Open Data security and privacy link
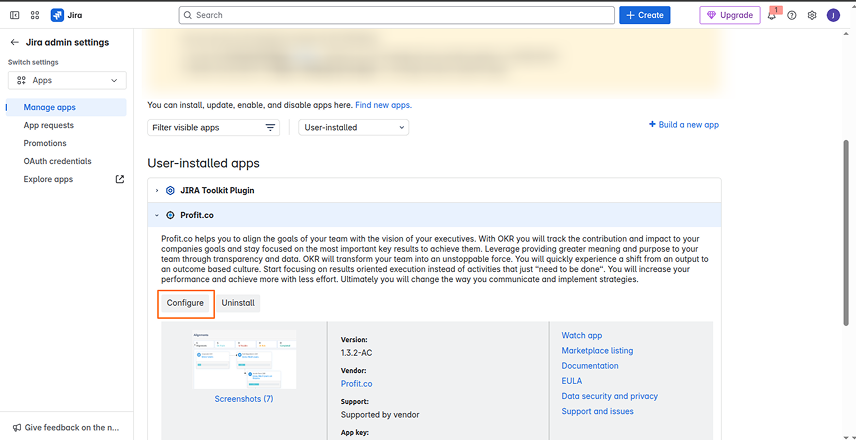 [609, 396]
